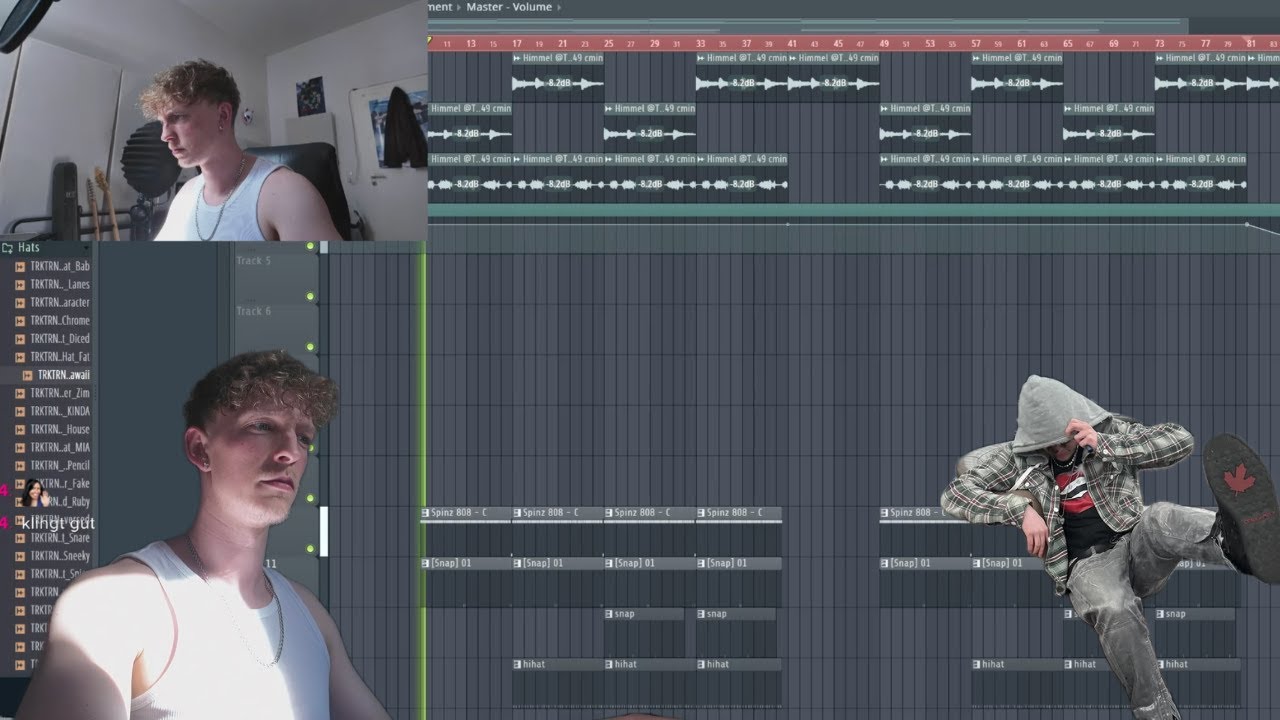Select second-row Himmel audio clip at bar 25
Screen dimensions: 1280x720
pos(649,125)
